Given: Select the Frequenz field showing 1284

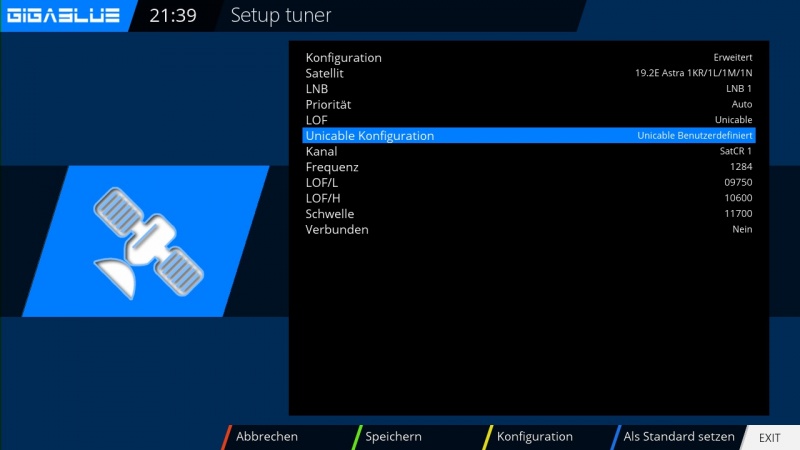Looking at the screenshot, I should 528,167.
